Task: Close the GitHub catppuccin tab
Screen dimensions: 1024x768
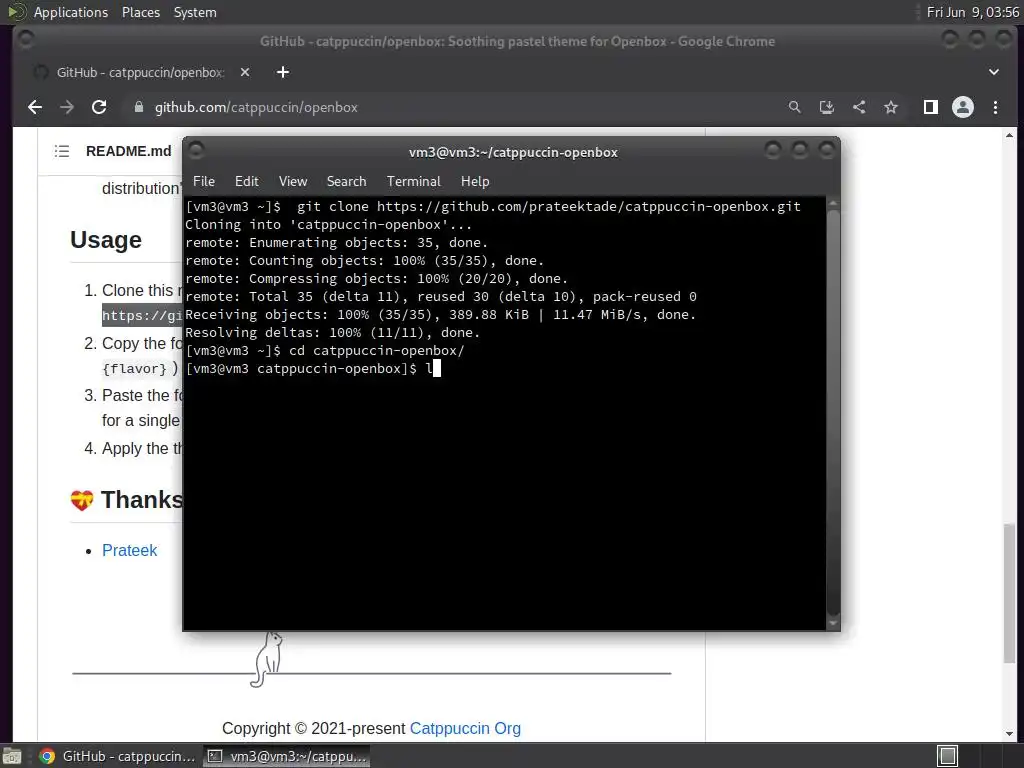Action: (245, 72)
